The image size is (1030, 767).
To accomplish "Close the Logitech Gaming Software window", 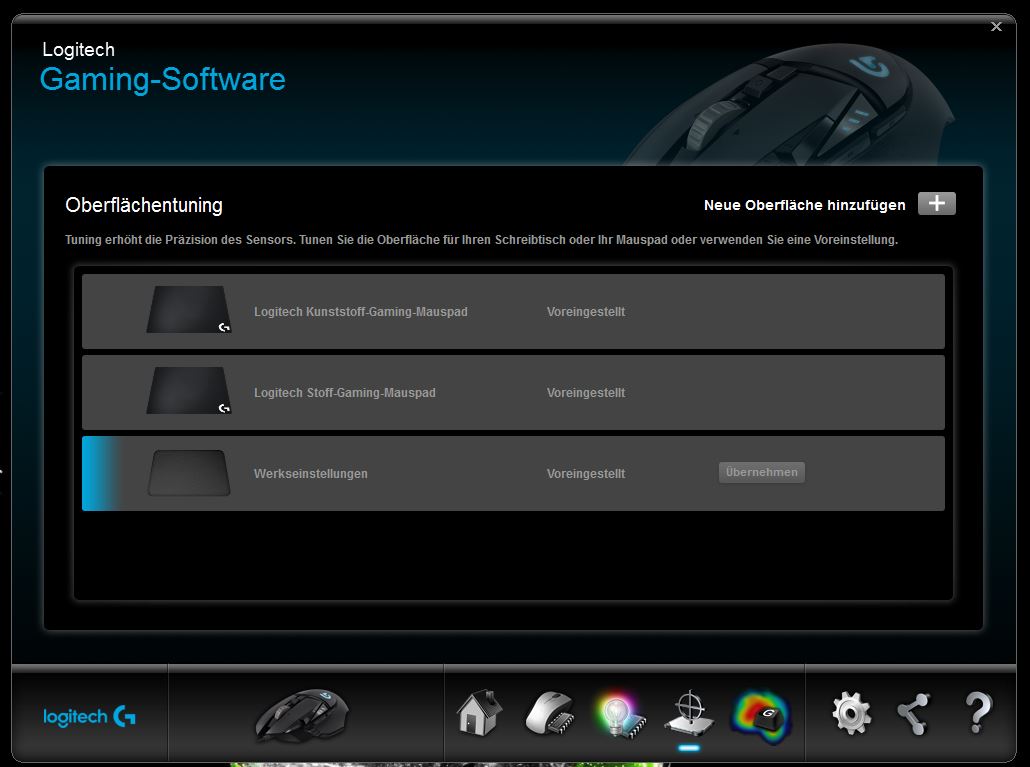I will pyautogui.click(x=996, y=27).
